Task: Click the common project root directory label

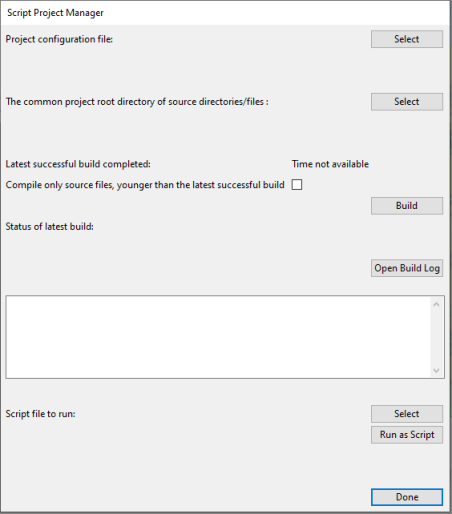Action: [x=137, y=102]
